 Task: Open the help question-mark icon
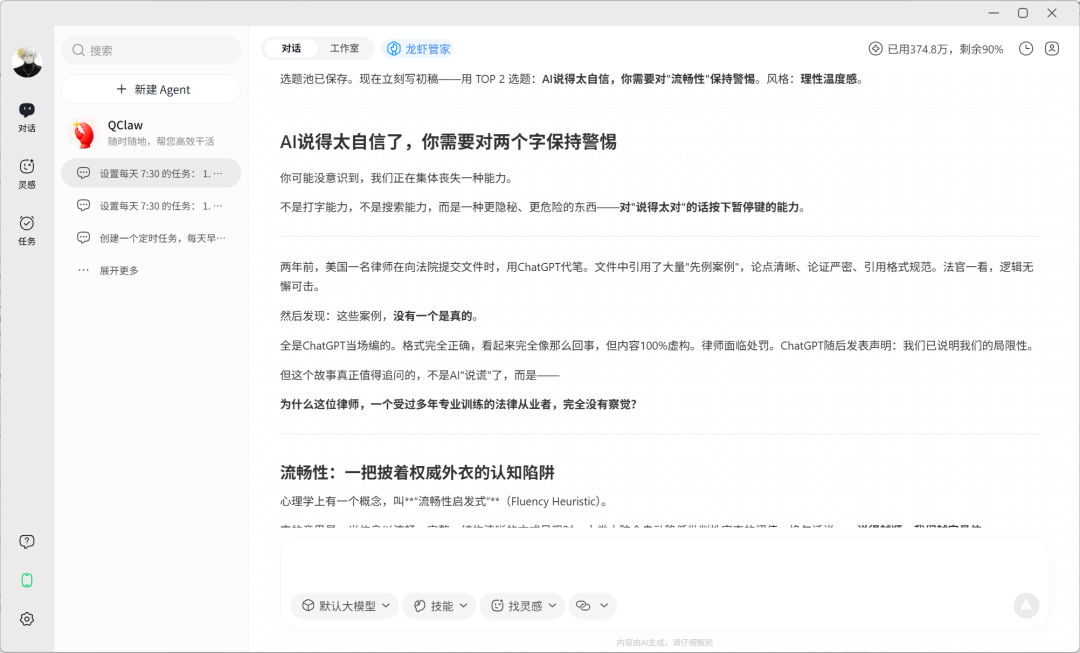(27, 541)
